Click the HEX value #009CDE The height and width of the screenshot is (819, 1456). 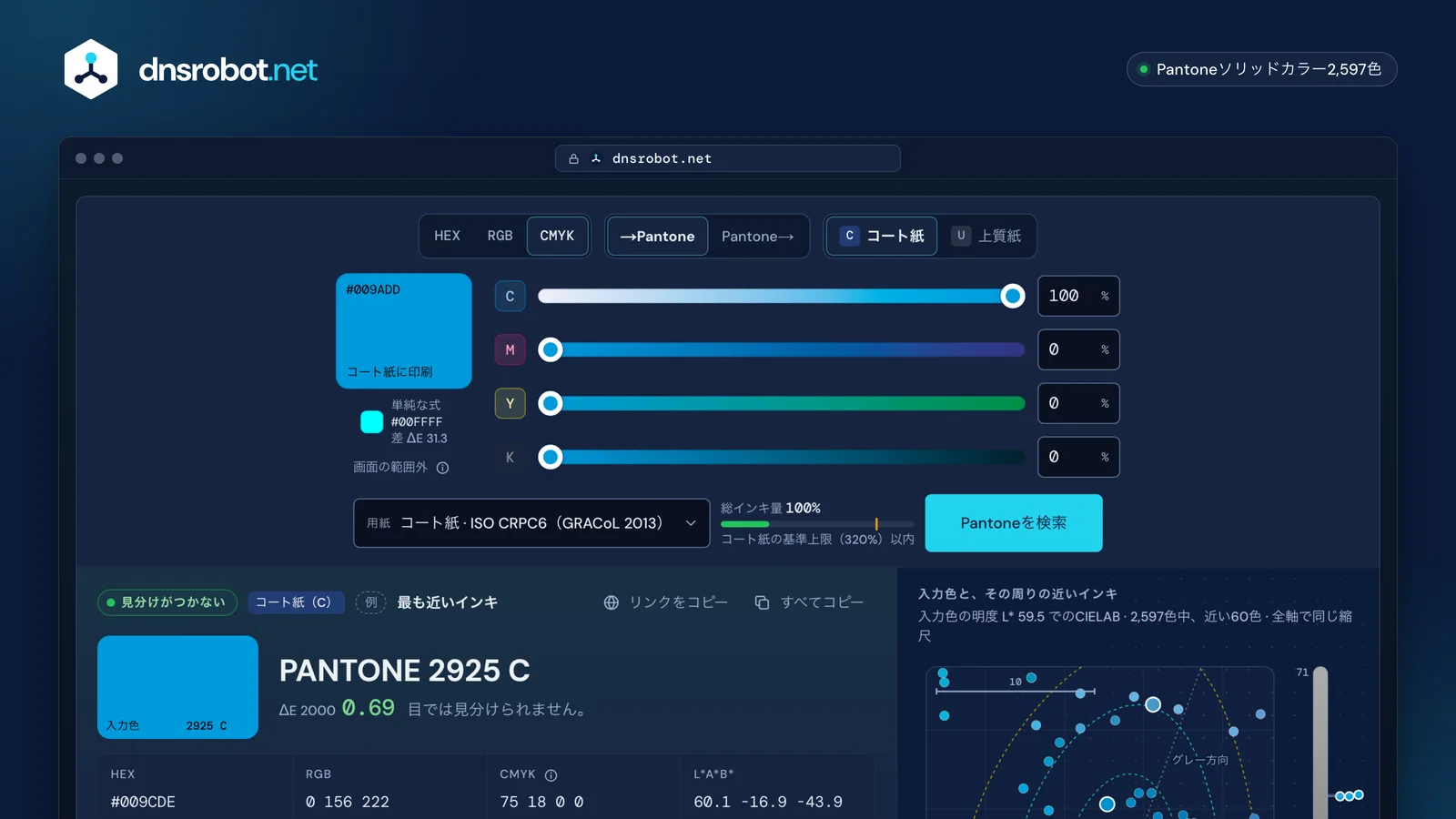click(143, 802)
